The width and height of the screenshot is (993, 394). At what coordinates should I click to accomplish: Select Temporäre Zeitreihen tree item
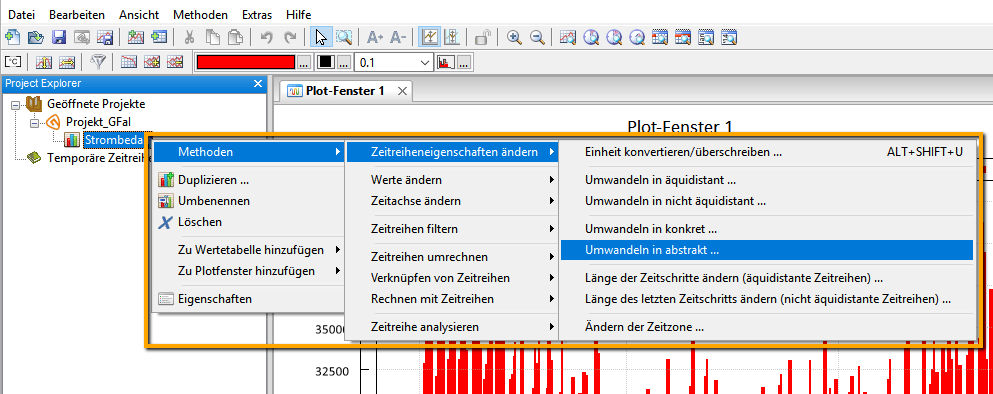pyautogui.click(x=95, y=158)
